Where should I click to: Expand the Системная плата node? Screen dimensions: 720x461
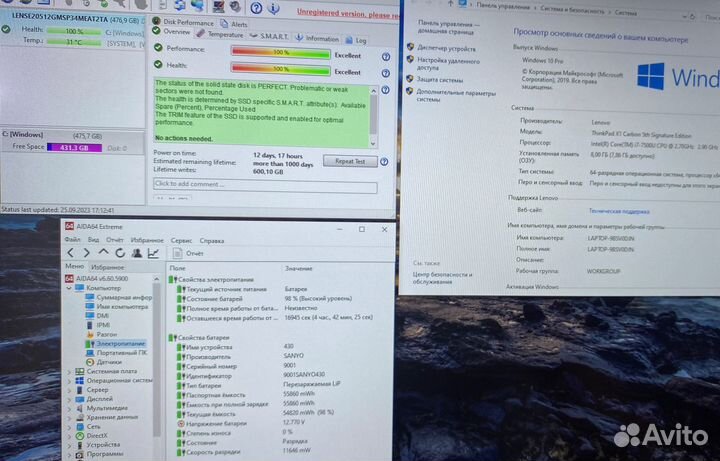click(x=69, y=371)
